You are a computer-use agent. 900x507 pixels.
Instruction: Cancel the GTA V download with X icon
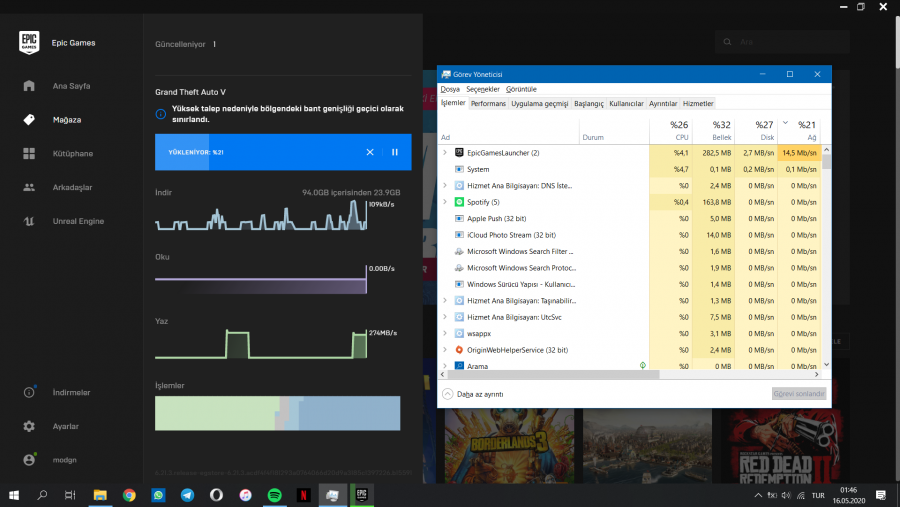[x=369, y=152]
